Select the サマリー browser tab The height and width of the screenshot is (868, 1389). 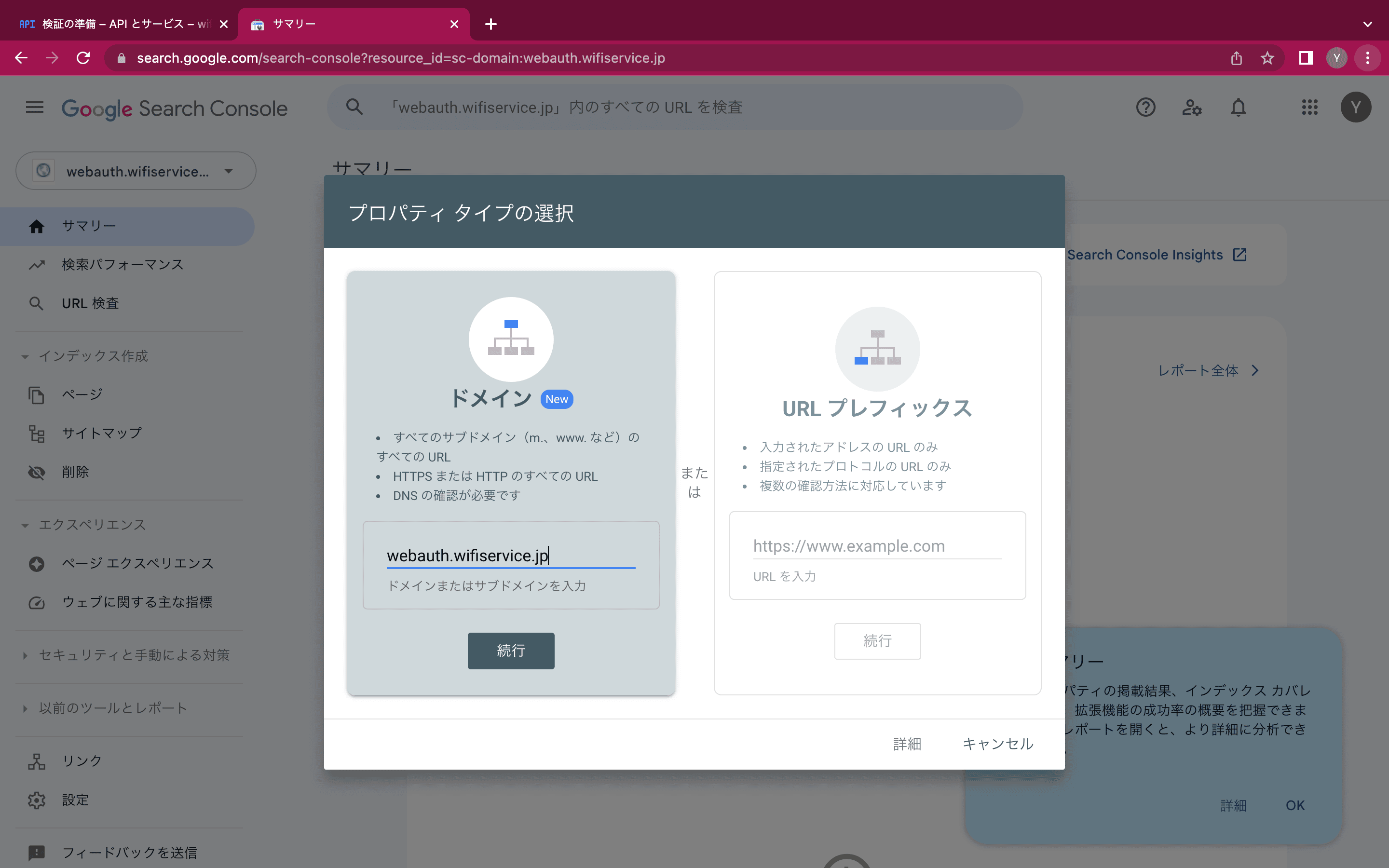coord(353,24)
